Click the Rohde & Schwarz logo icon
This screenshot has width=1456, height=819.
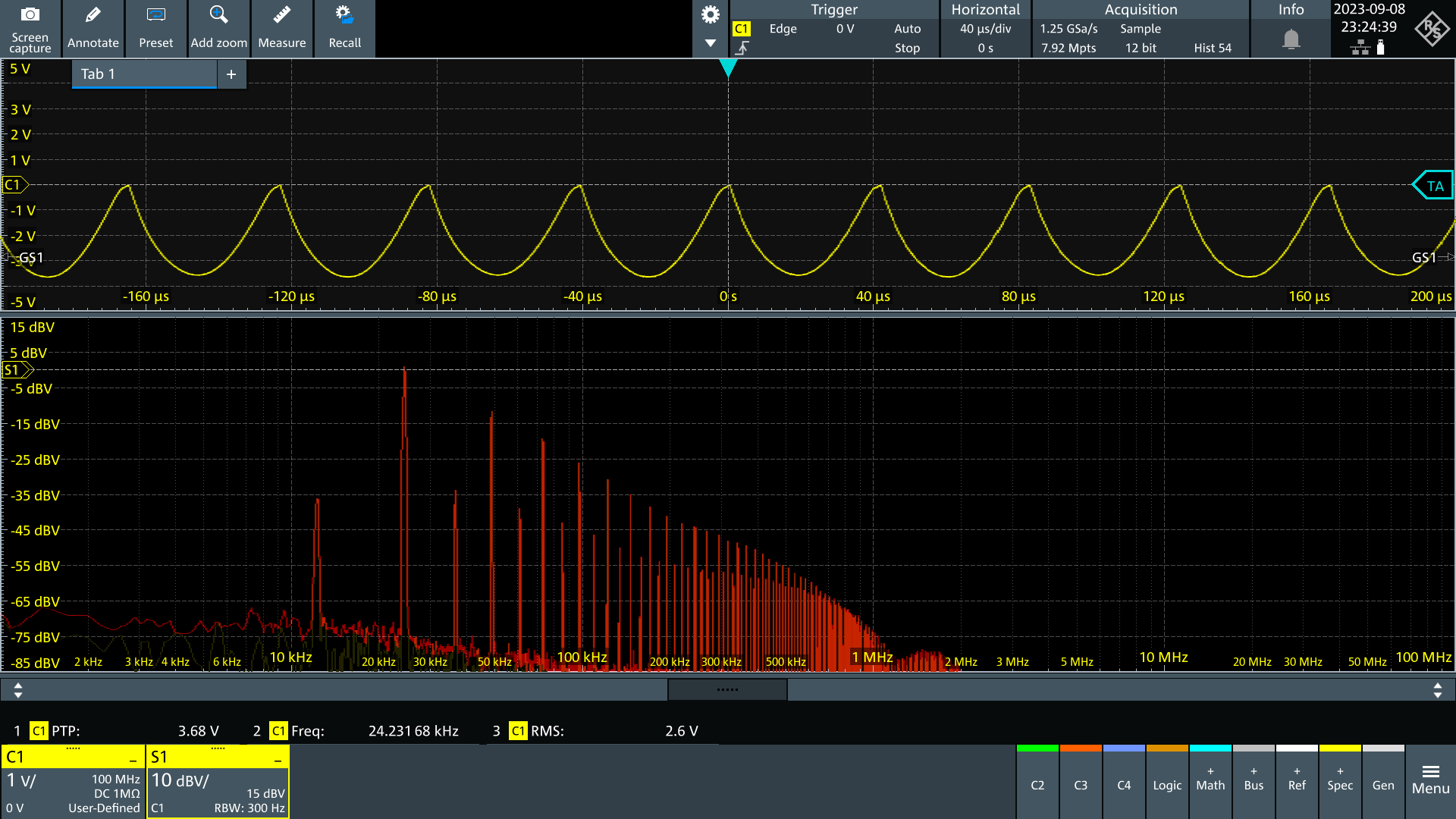click(x=1432, y=29)
